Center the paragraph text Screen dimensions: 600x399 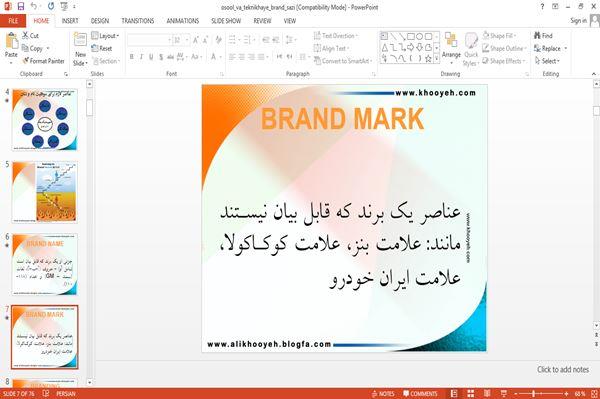click(x=241, y=57)
